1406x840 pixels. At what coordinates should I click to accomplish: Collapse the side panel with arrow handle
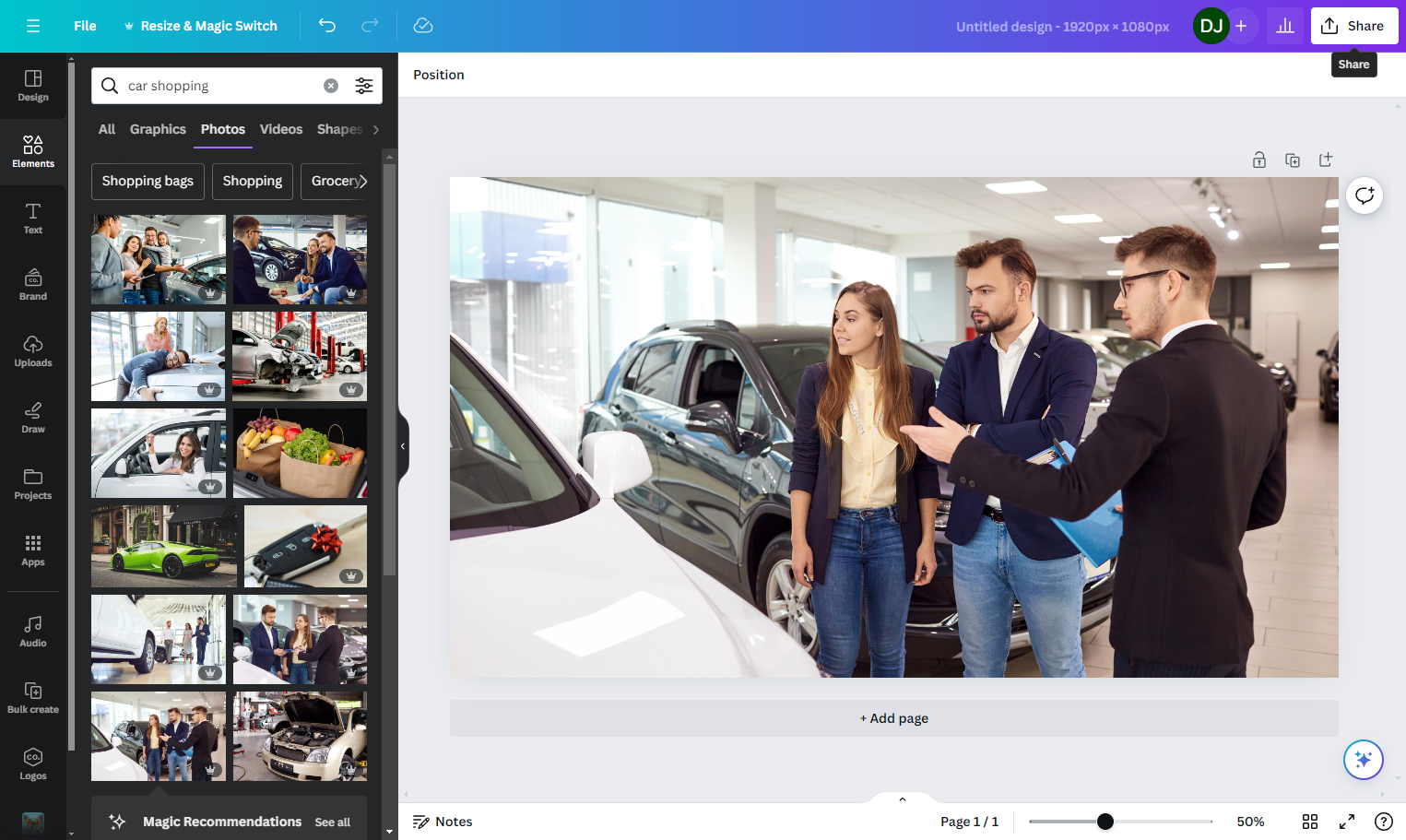click(x=403, y=446)
